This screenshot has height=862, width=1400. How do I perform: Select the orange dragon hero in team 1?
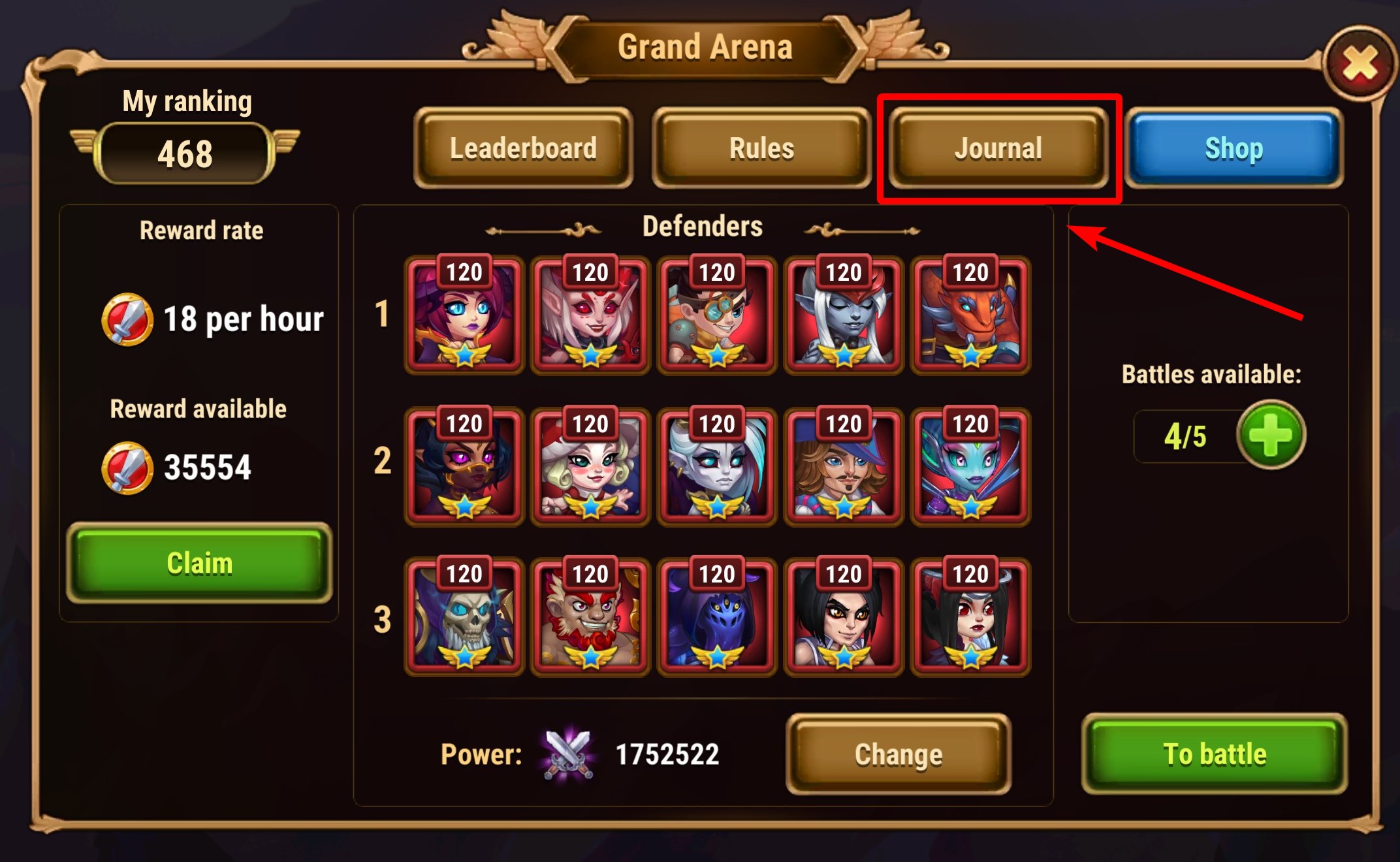(x=970, y=315)
